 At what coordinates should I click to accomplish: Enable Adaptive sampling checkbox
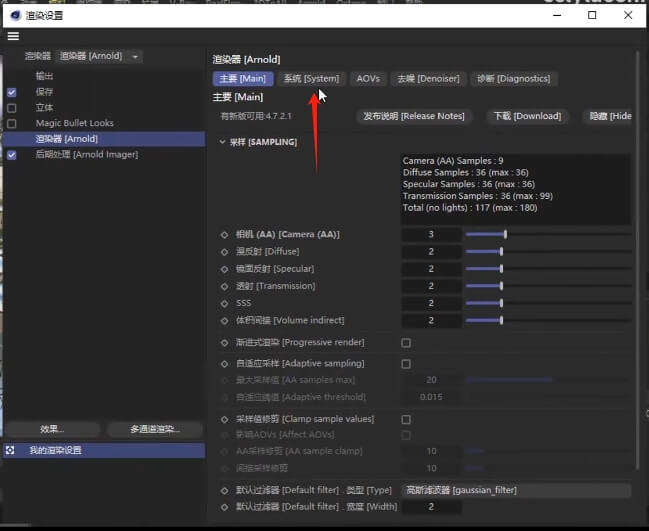coord(406,364)
